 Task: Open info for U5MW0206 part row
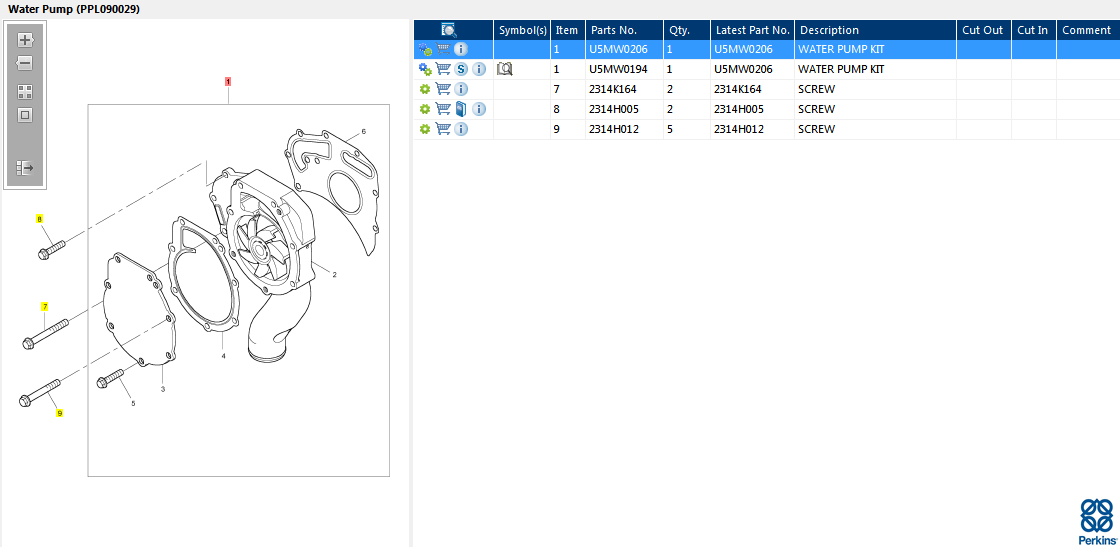click(461, 49)
